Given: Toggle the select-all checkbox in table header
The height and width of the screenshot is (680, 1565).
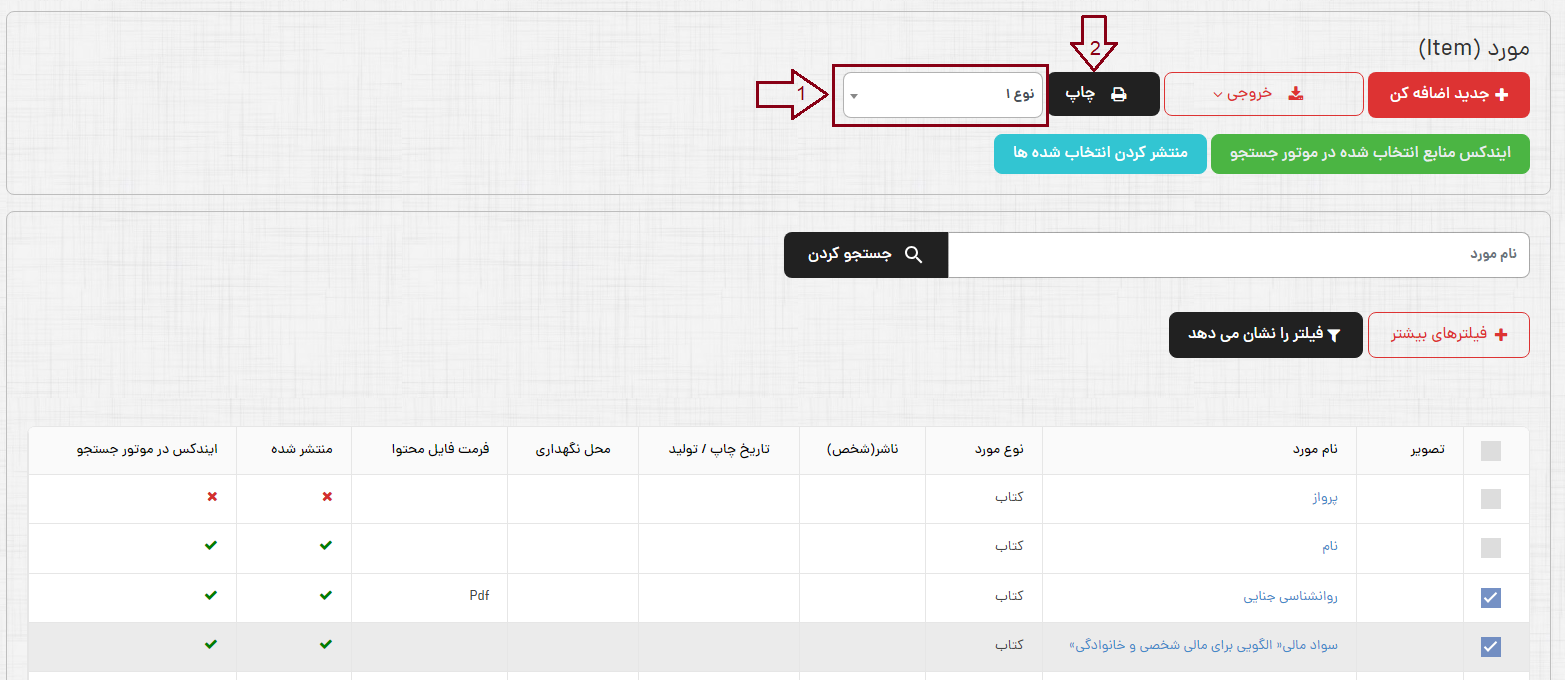Looking at the screenshot, I should click(x=1490, y=451).
